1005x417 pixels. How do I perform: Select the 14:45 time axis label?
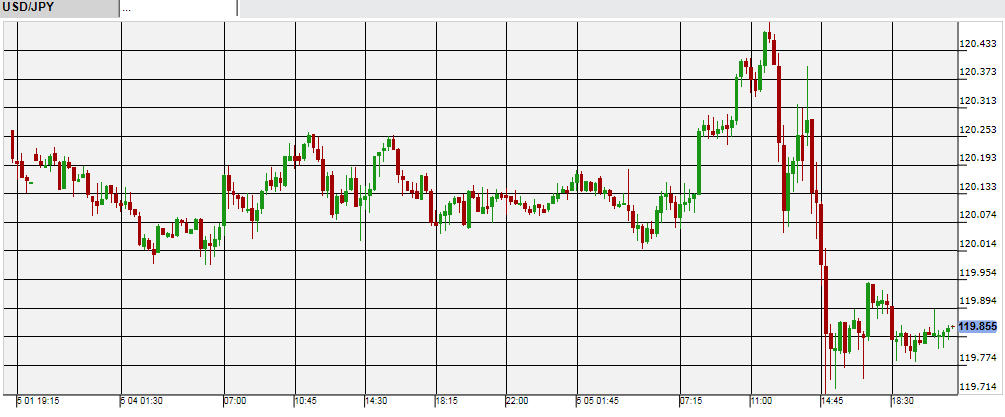[x=832, y=401]
